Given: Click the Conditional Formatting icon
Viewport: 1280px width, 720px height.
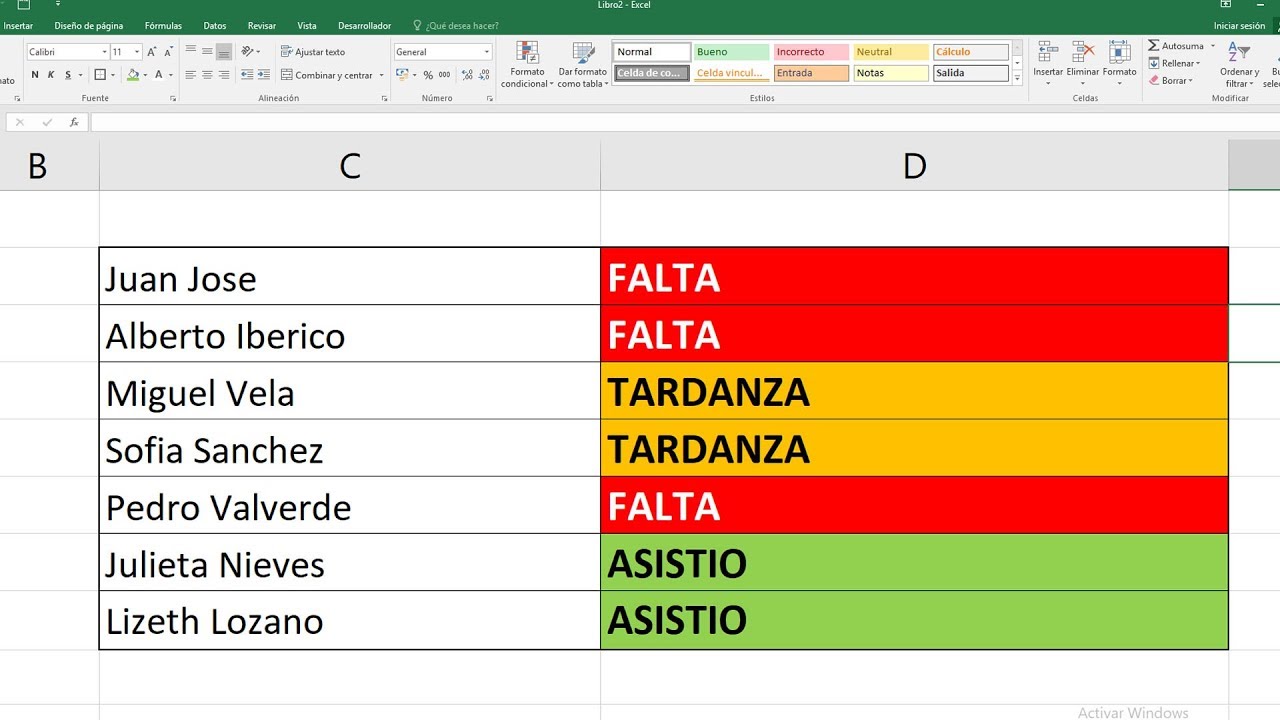Looking at the screenshot, I should point(526,54).
